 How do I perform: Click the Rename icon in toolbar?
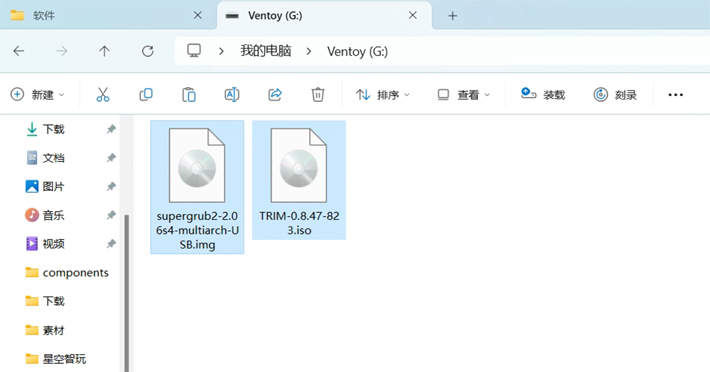coord(232,95)
